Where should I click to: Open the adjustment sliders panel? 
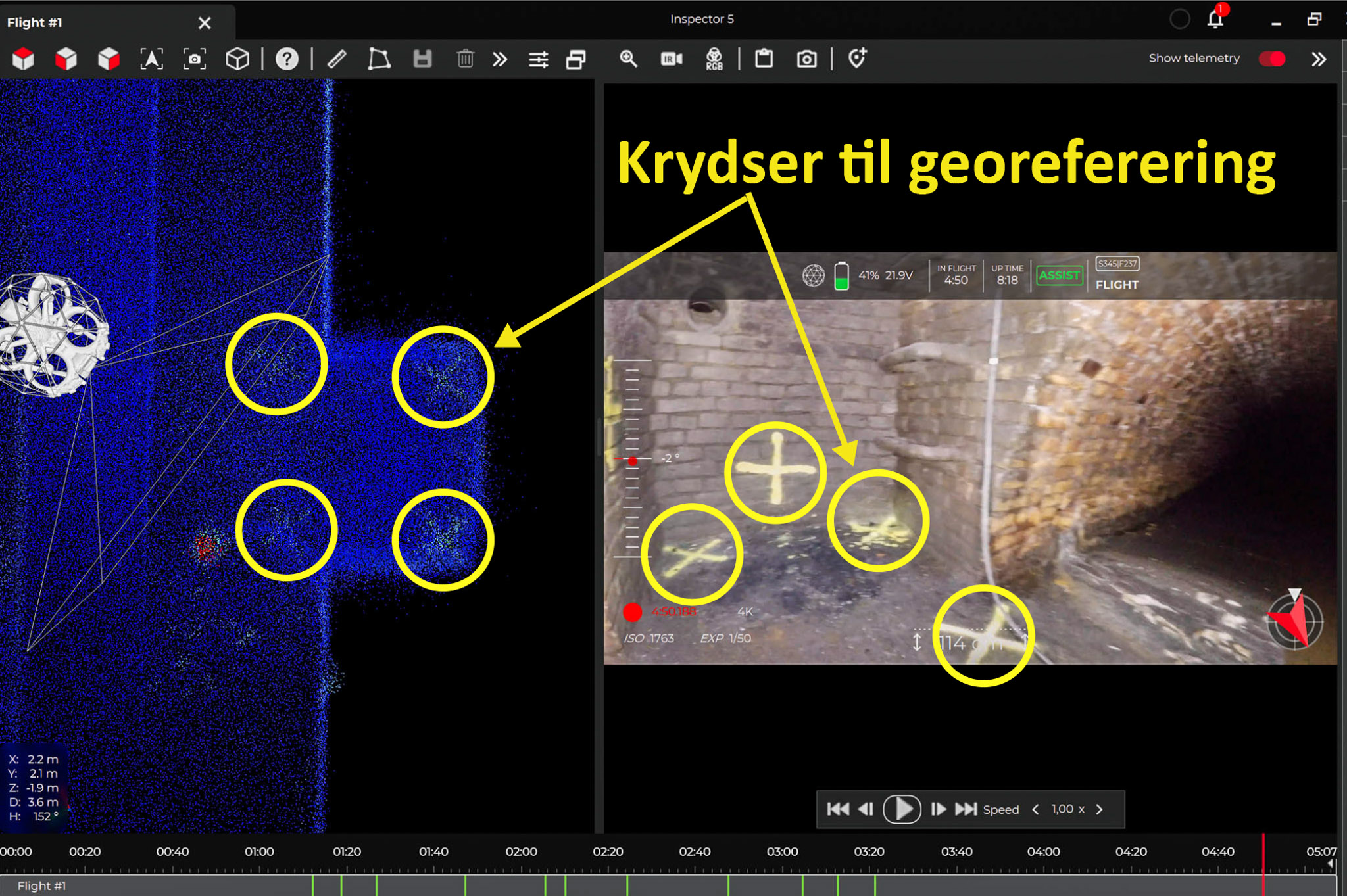click(539, 59)
